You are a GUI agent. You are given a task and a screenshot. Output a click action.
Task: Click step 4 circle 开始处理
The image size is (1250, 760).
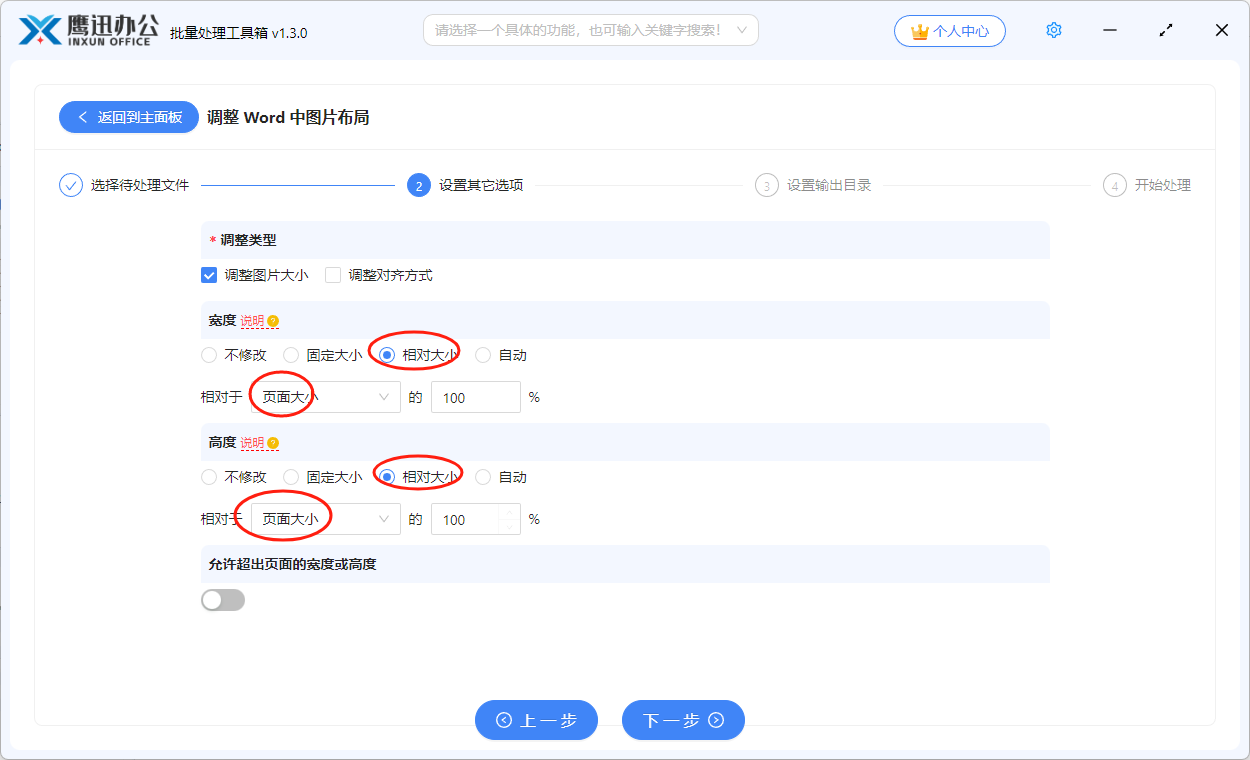point(1115,185)
